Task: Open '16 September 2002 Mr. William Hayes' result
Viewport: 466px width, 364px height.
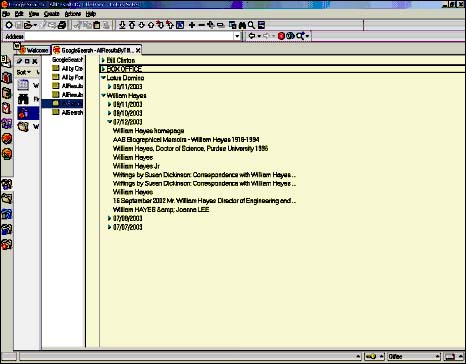Action: [204, 201]
